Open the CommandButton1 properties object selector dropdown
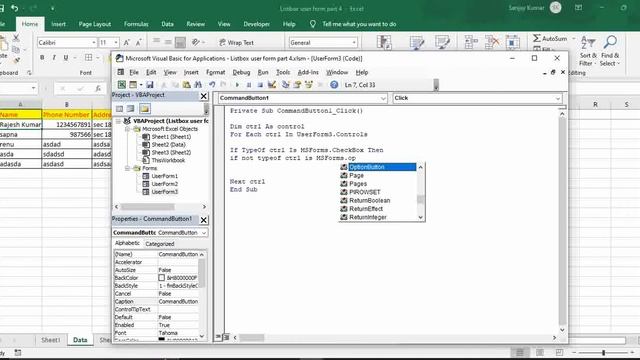The width and height of the screenshot is (640, 360). click(204, 233)
